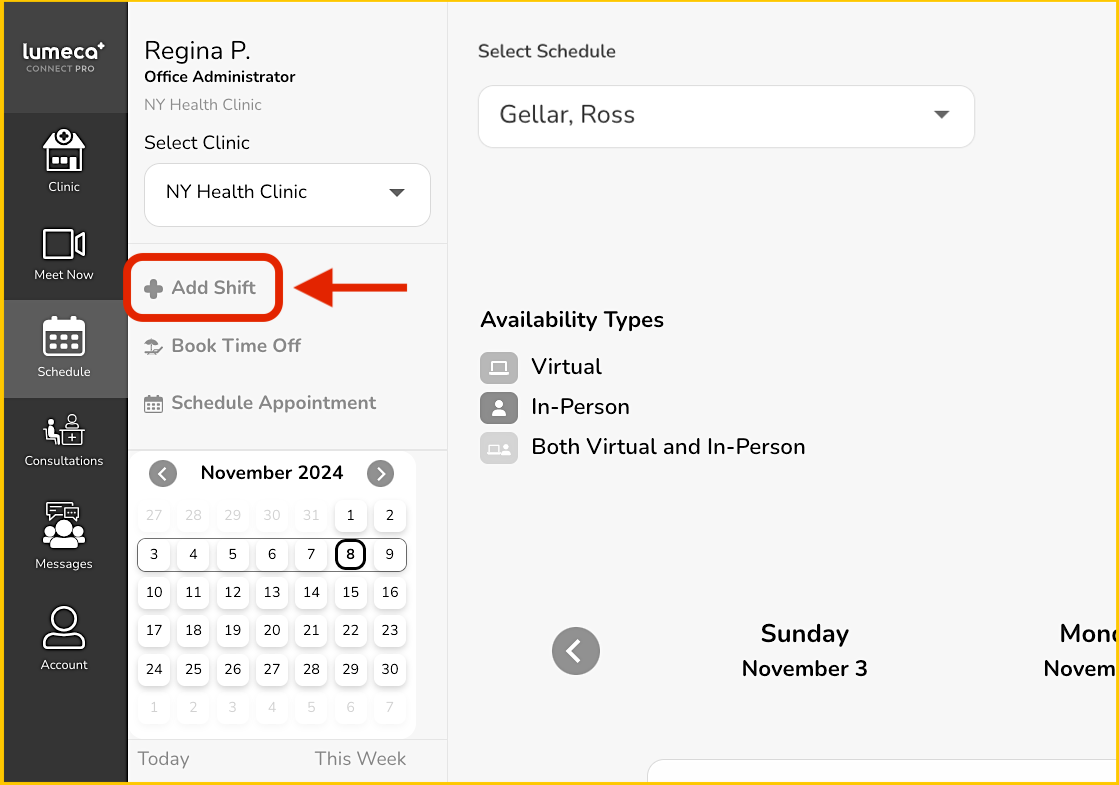Screen dimensions: 1119x785
Task: Open the Messages chat icon
Action: tap(64, 525)
